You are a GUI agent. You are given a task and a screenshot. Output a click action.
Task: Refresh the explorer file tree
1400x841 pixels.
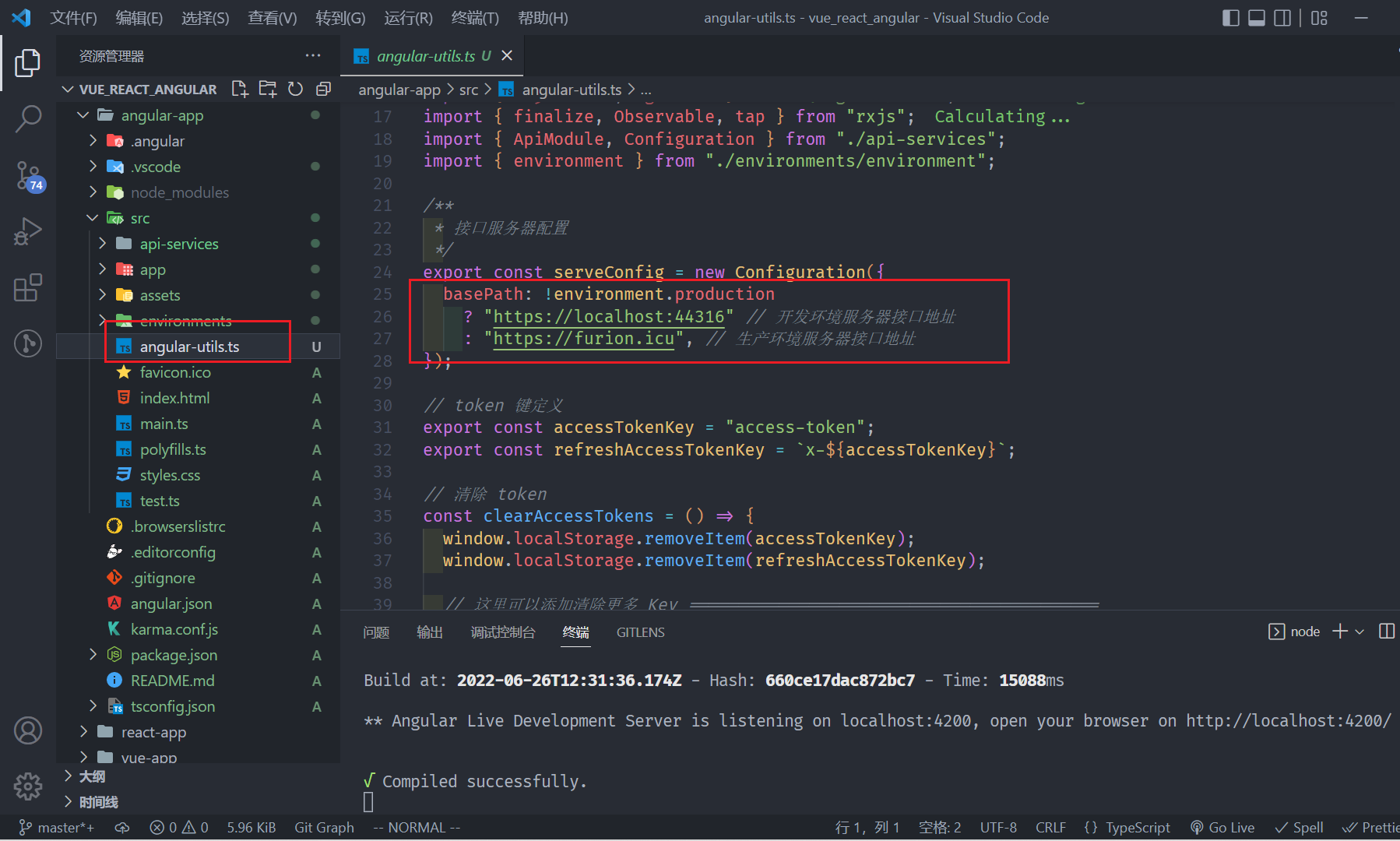coord(295,90)
